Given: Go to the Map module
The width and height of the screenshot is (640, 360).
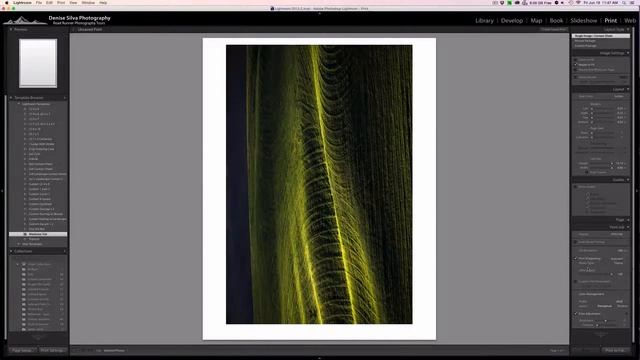Looking at the screenshot, I should tap(536, 20).
